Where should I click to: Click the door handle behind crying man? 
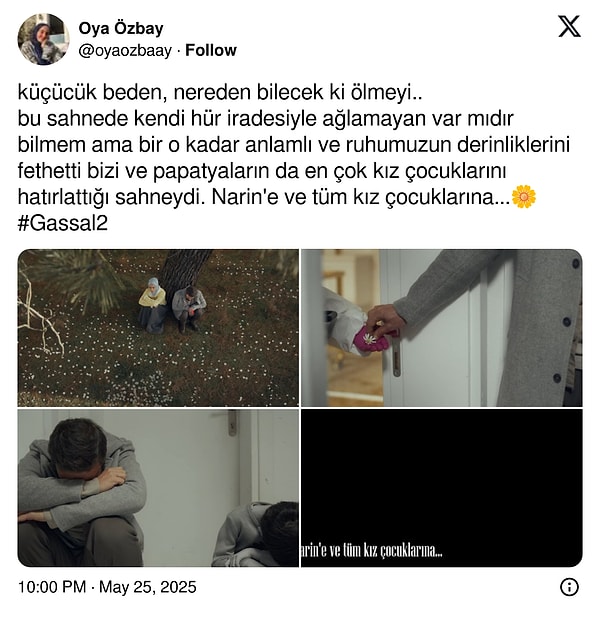(233, 423)
